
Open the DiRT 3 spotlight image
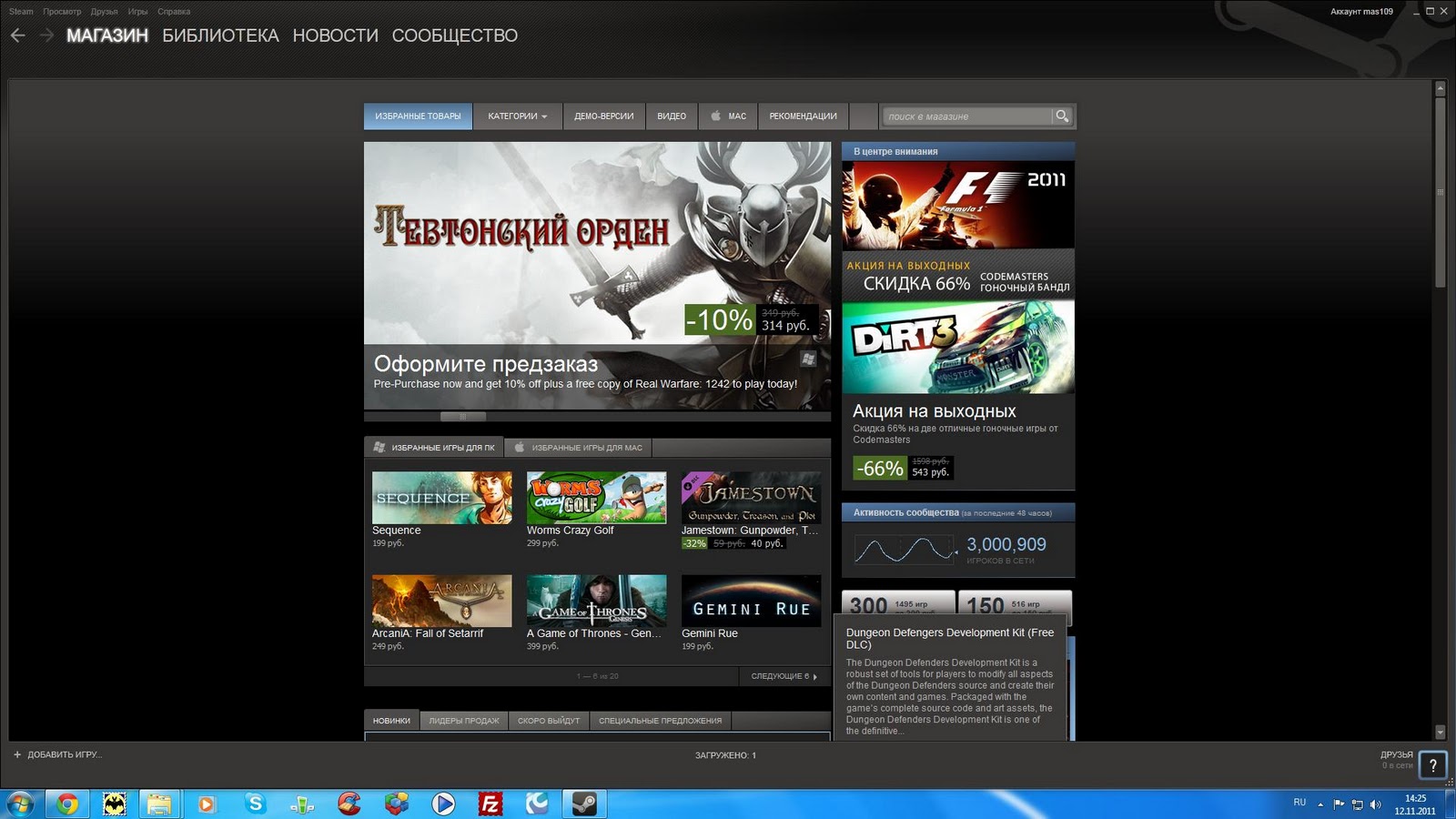pyautogui.click(x=958, y=348)
